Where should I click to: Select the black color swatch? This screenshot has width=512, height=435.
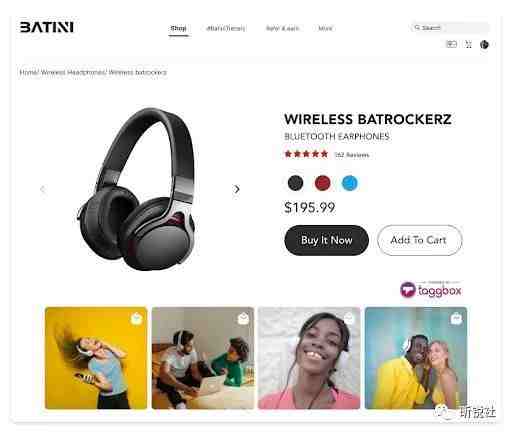pyautogui.click(x=295, y=183)
